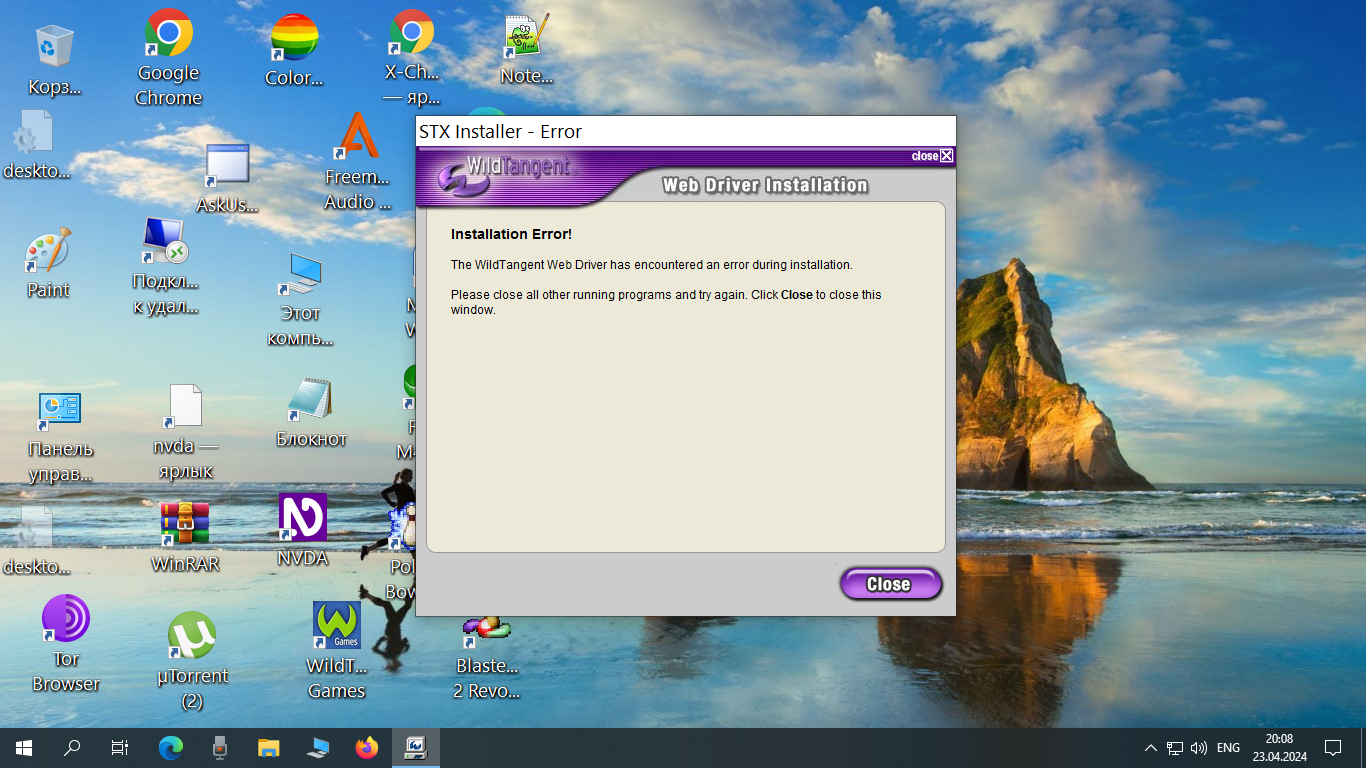The height and width of the screenshot is (768, 1366).
Task: Click the active STX Installer taskbar button
Action: [x=416, y=747]
